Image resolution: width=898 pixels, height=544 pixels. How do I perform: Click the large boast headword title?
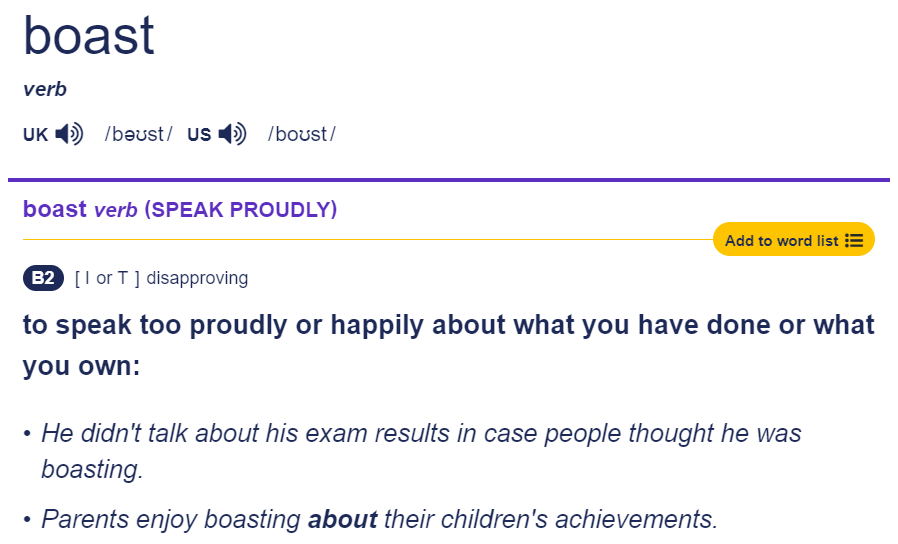(89, 36)
